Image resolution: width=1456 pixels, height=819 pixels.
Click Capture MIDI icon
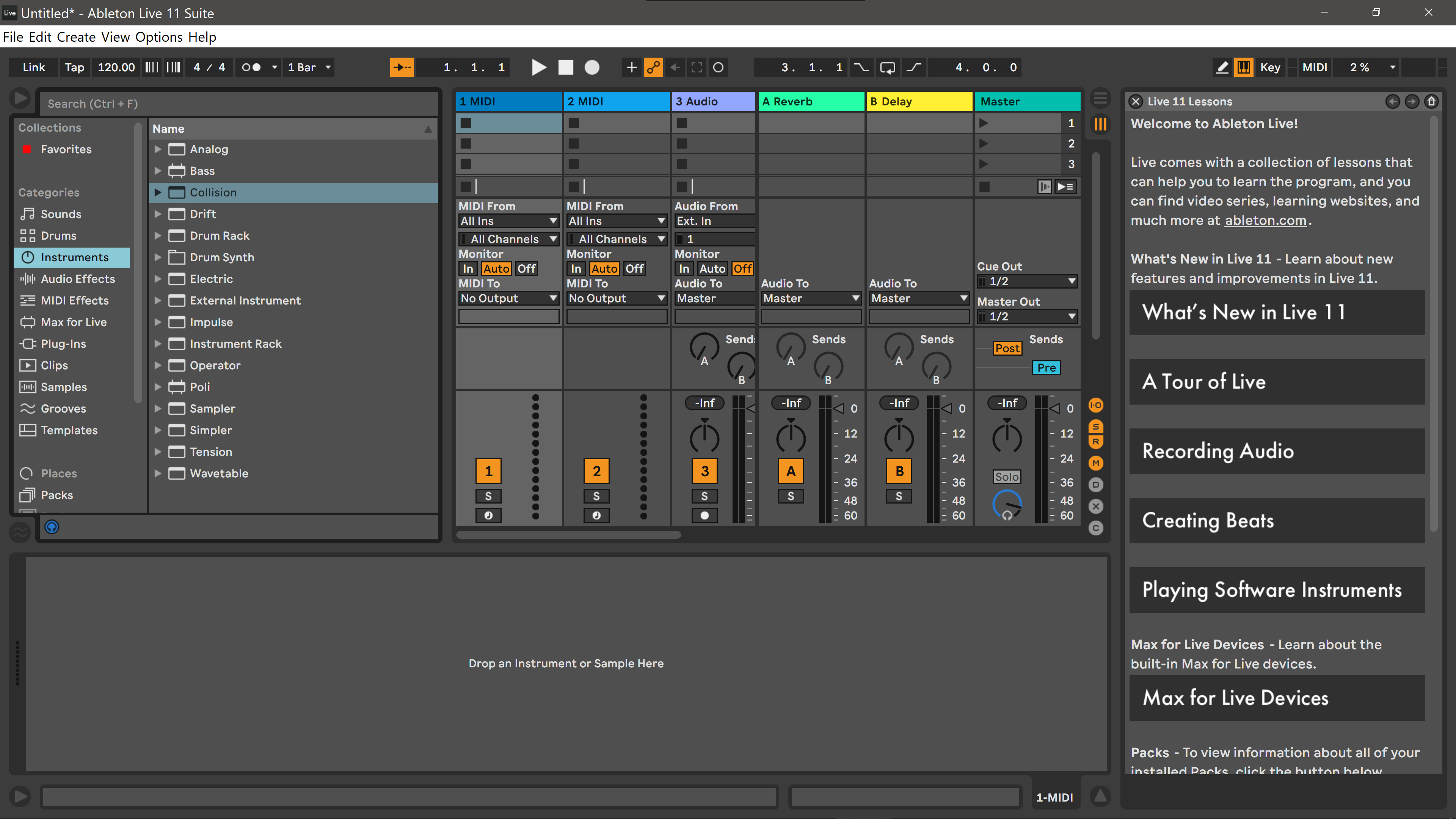697,67
